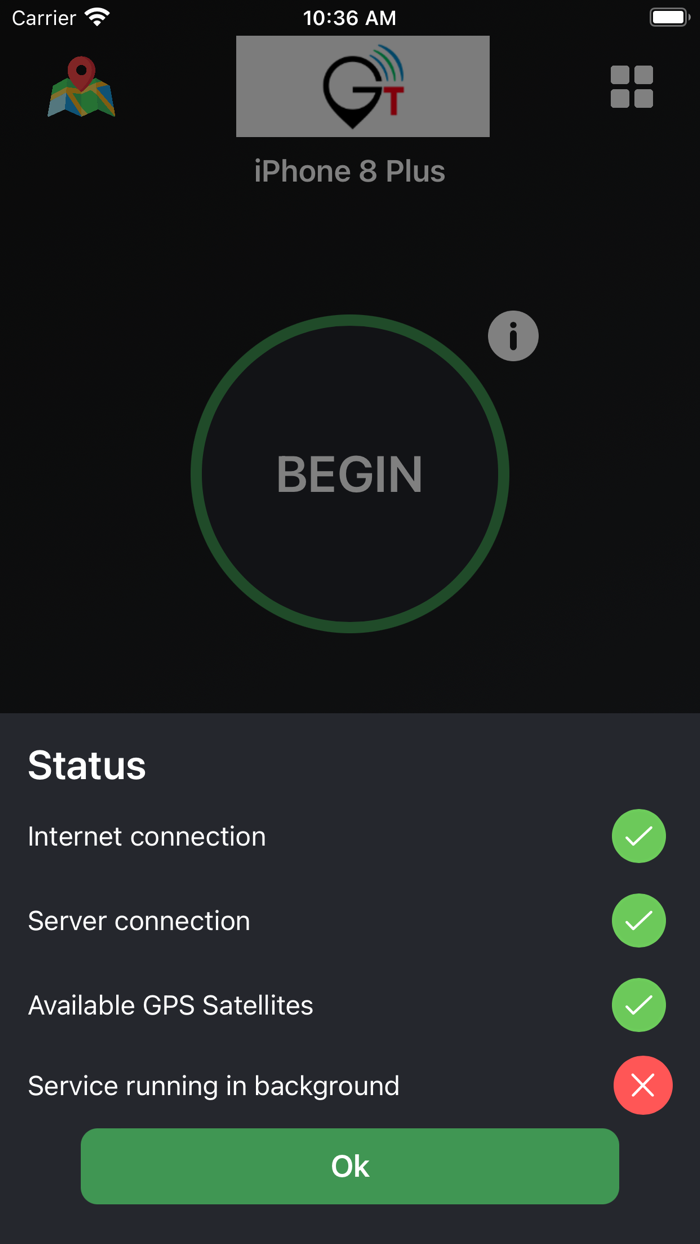Tap the Available GPS Satellites label

(170, 1005)
